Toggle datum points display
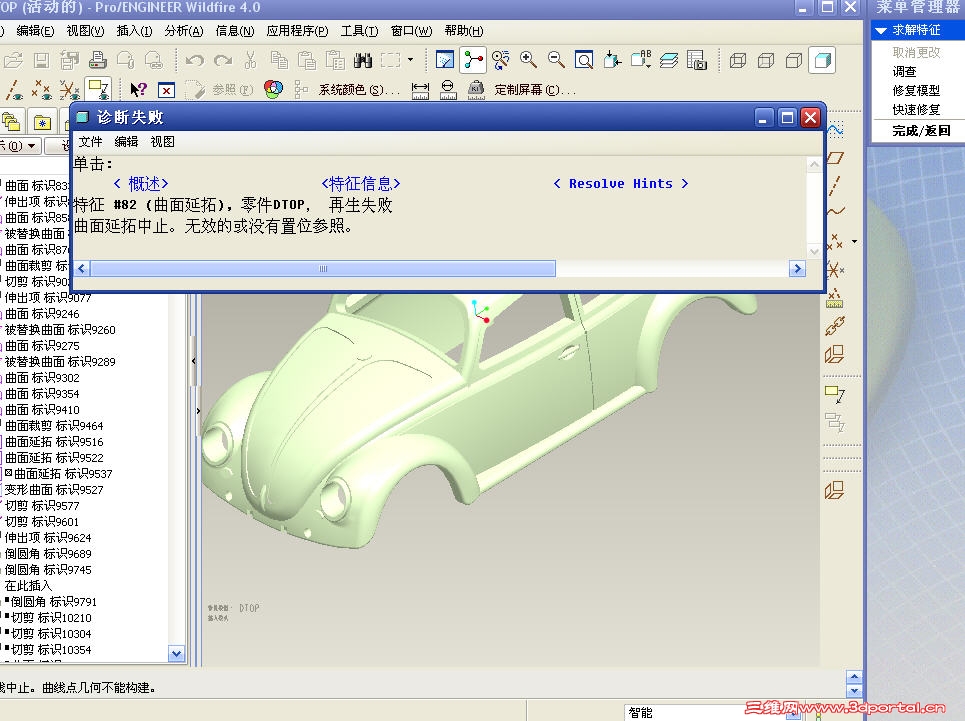965x721 pixels. pyautogui.click(x=42, y=90)
